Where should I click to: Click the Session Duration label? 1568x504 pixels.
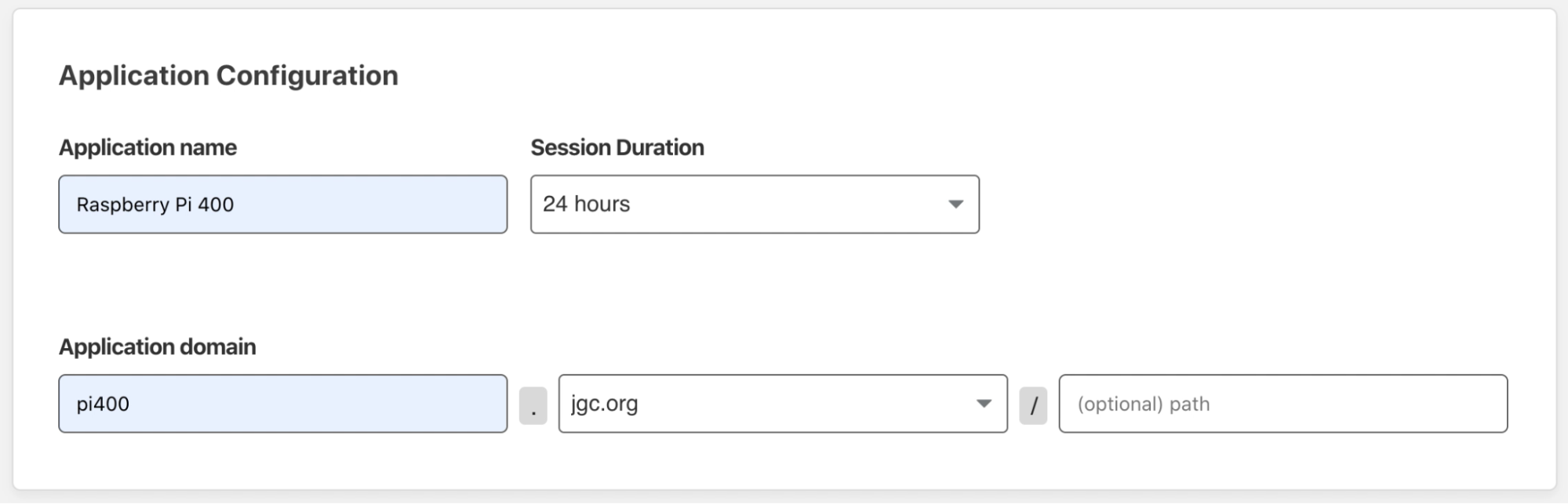pyautogui.click(x=617, y=147)
